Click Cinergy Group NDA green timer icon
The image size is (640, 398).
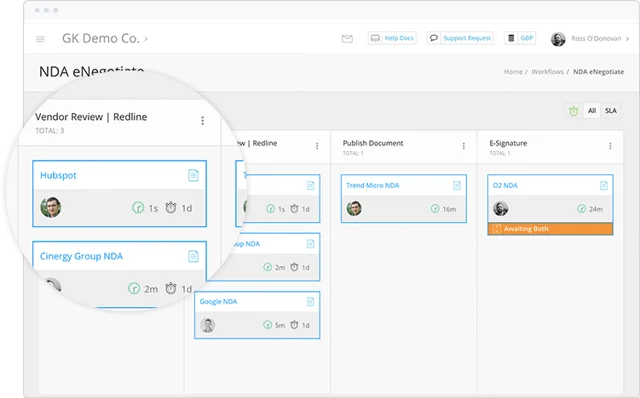click(134, 289)
